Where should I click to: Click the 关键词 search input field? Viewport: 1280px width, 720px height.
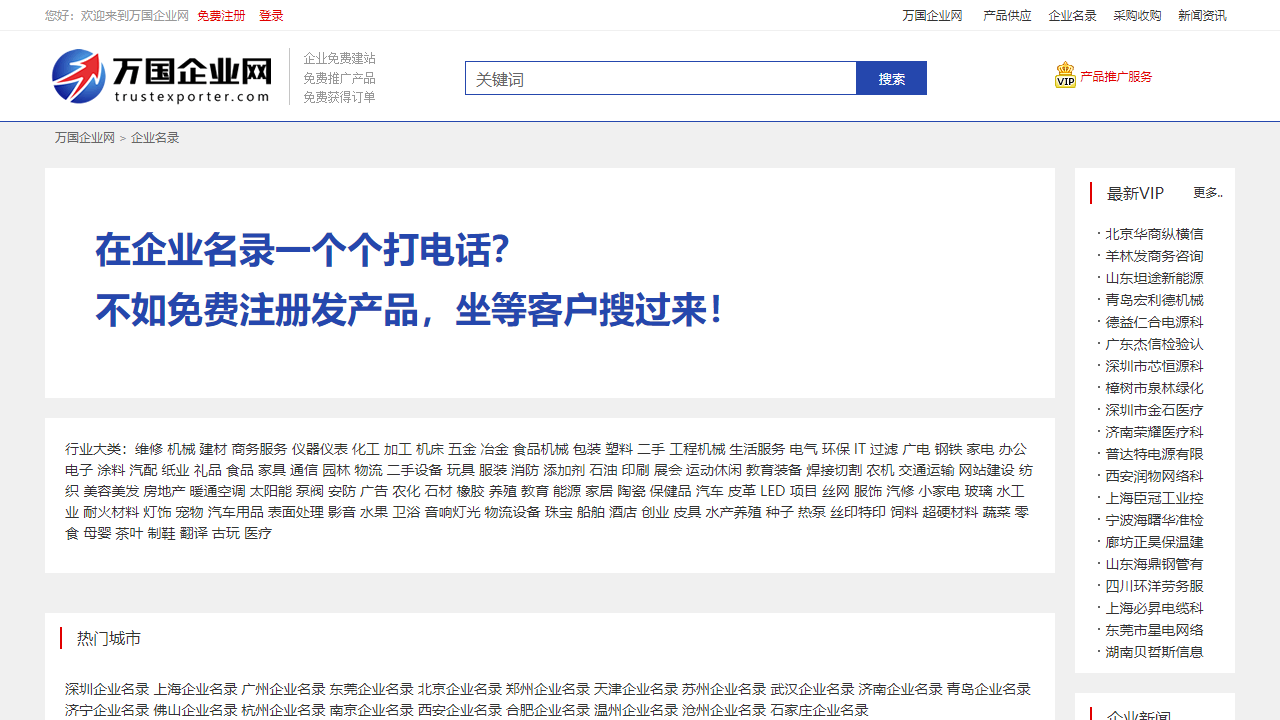(x=660, y=77)
